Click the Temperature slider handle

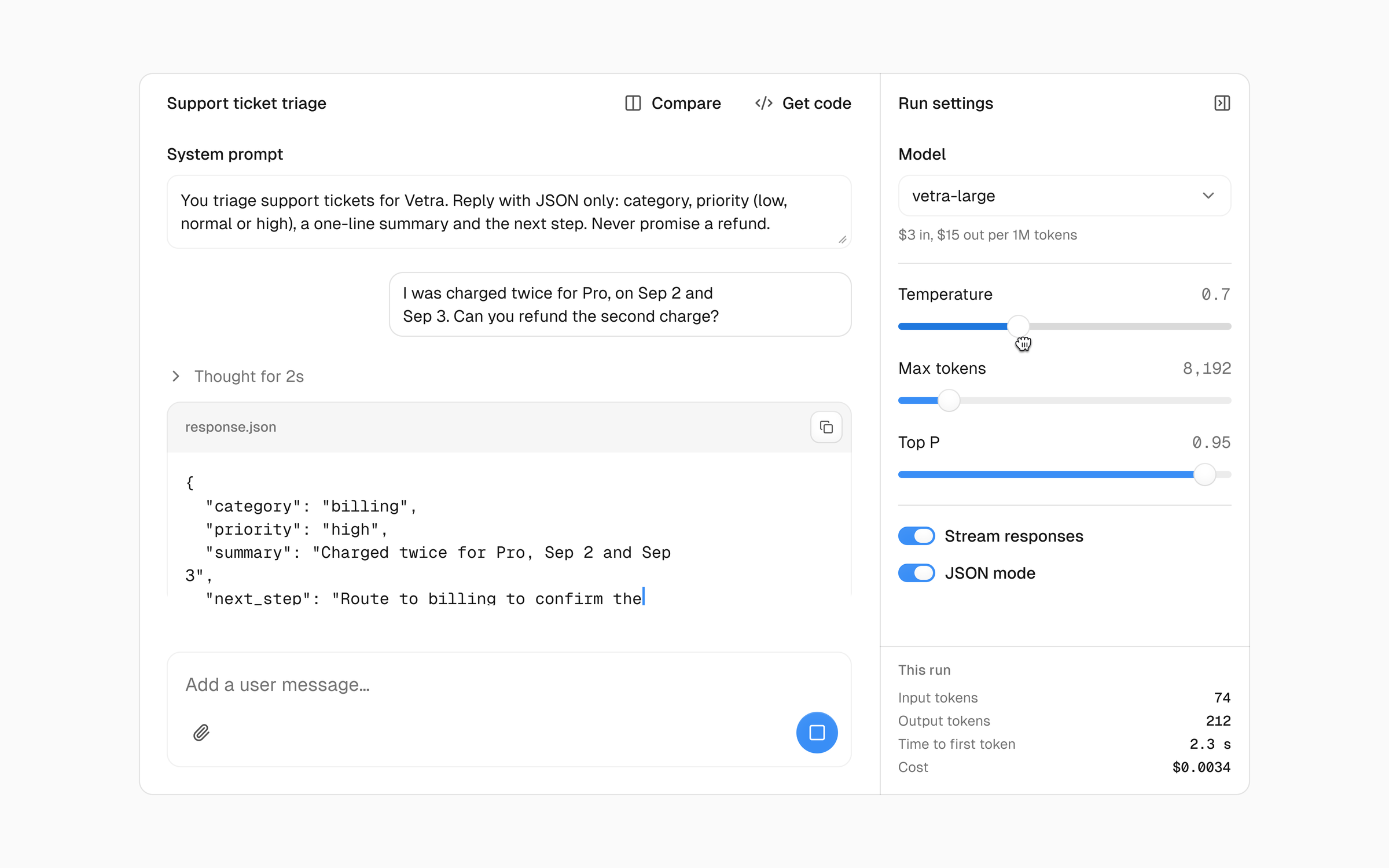coord(1018,326)
